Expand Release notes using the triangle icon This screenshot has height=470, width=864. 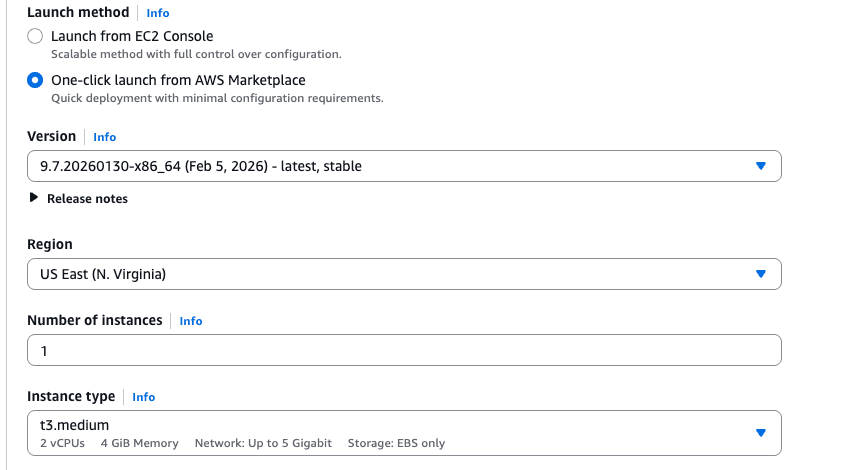point(35,198)
